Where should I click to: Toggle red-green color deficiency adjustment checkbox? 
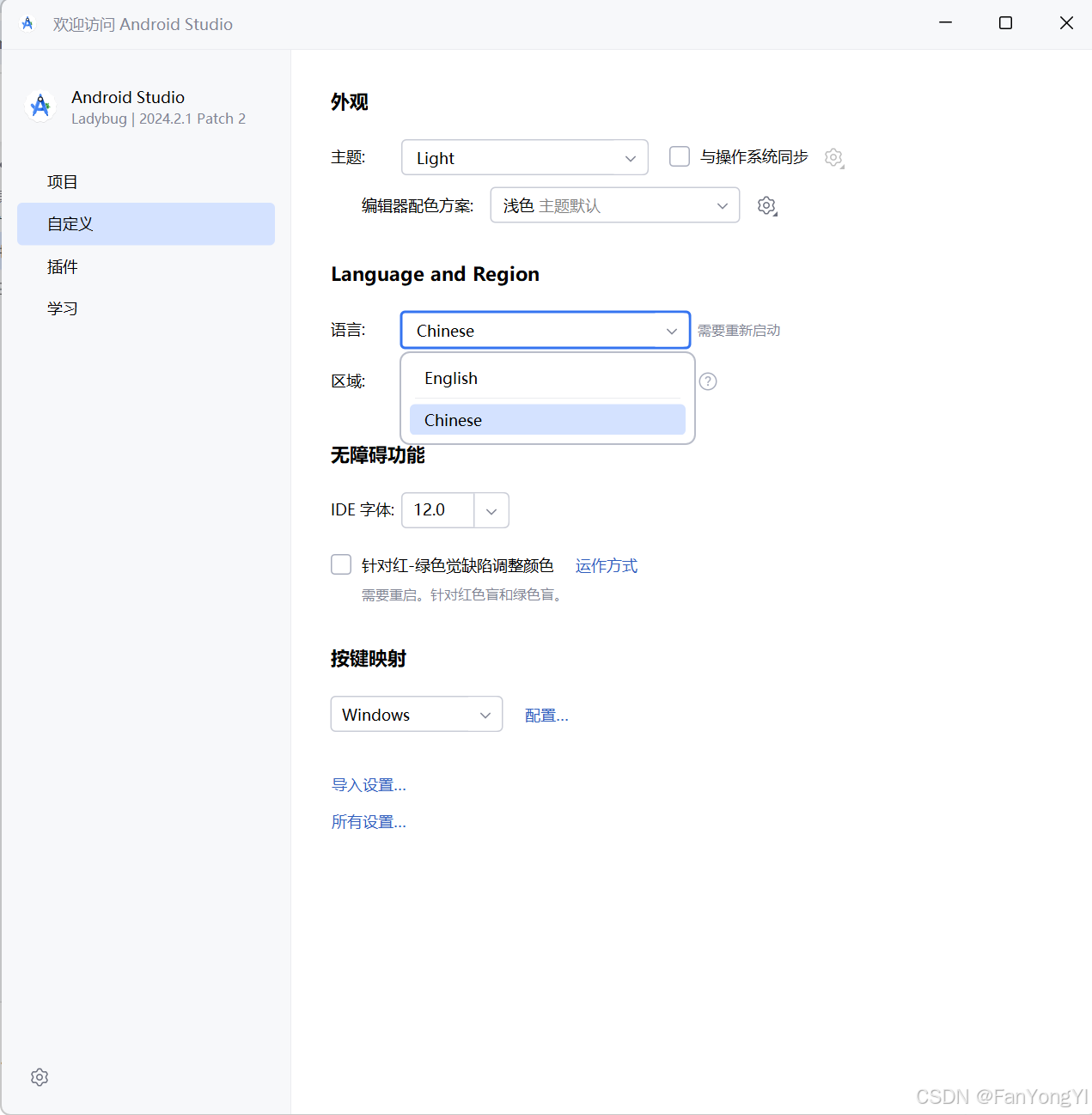click(x=341, y=564)
